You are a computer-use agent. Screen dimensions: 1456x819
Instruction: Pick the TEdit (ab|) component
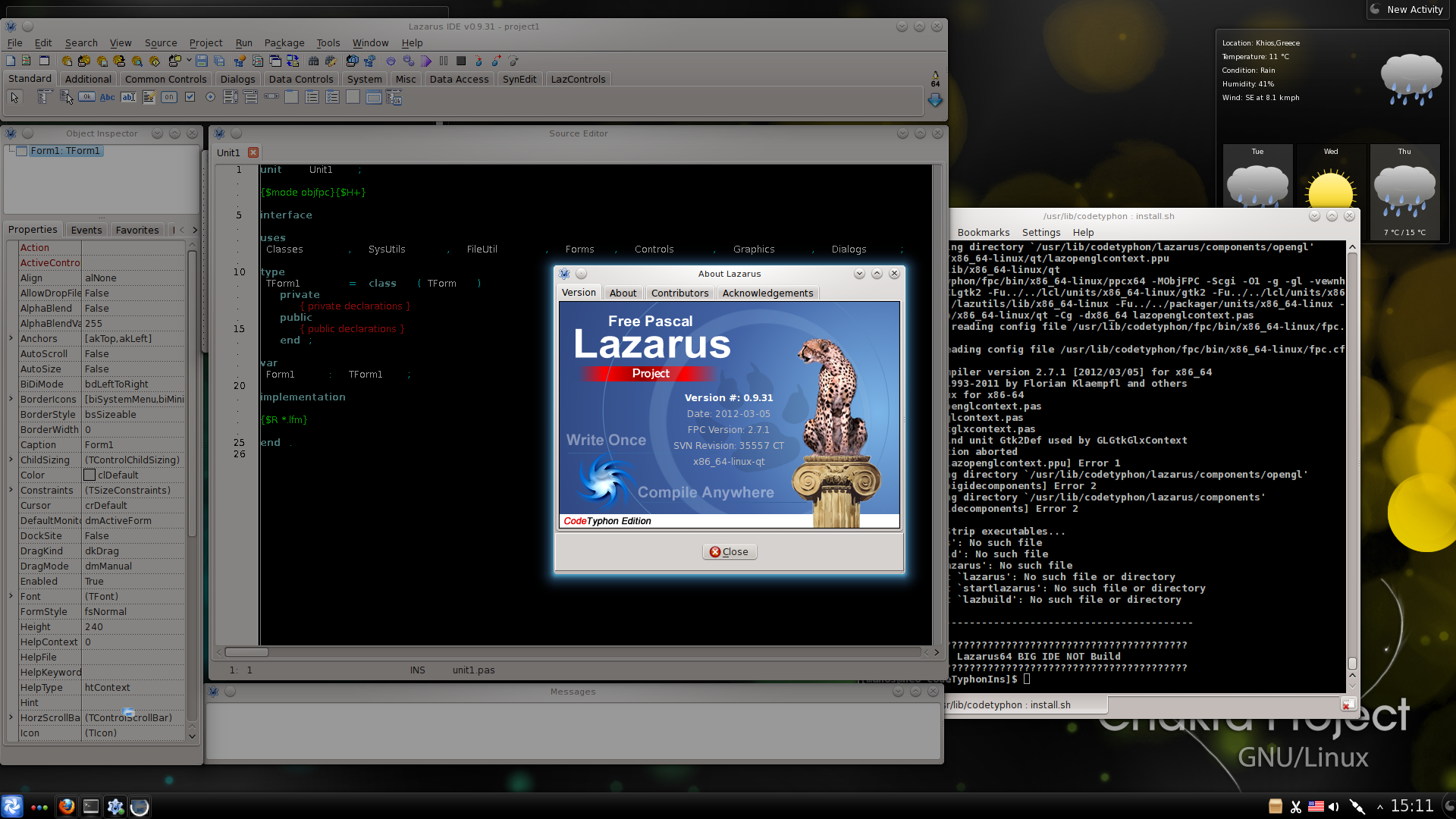point(128,97)
